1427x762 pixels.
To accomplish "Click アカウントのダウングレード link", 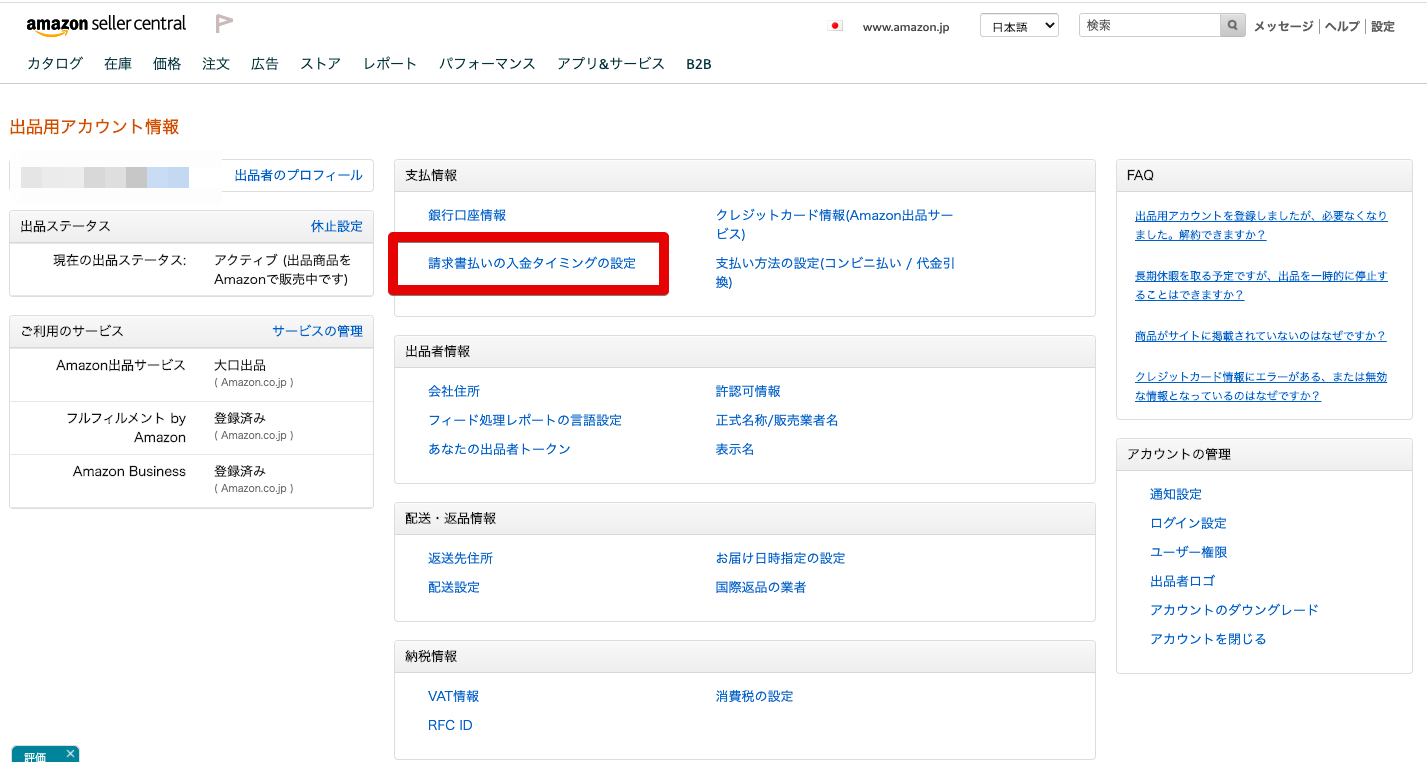I will [1234, 610].
